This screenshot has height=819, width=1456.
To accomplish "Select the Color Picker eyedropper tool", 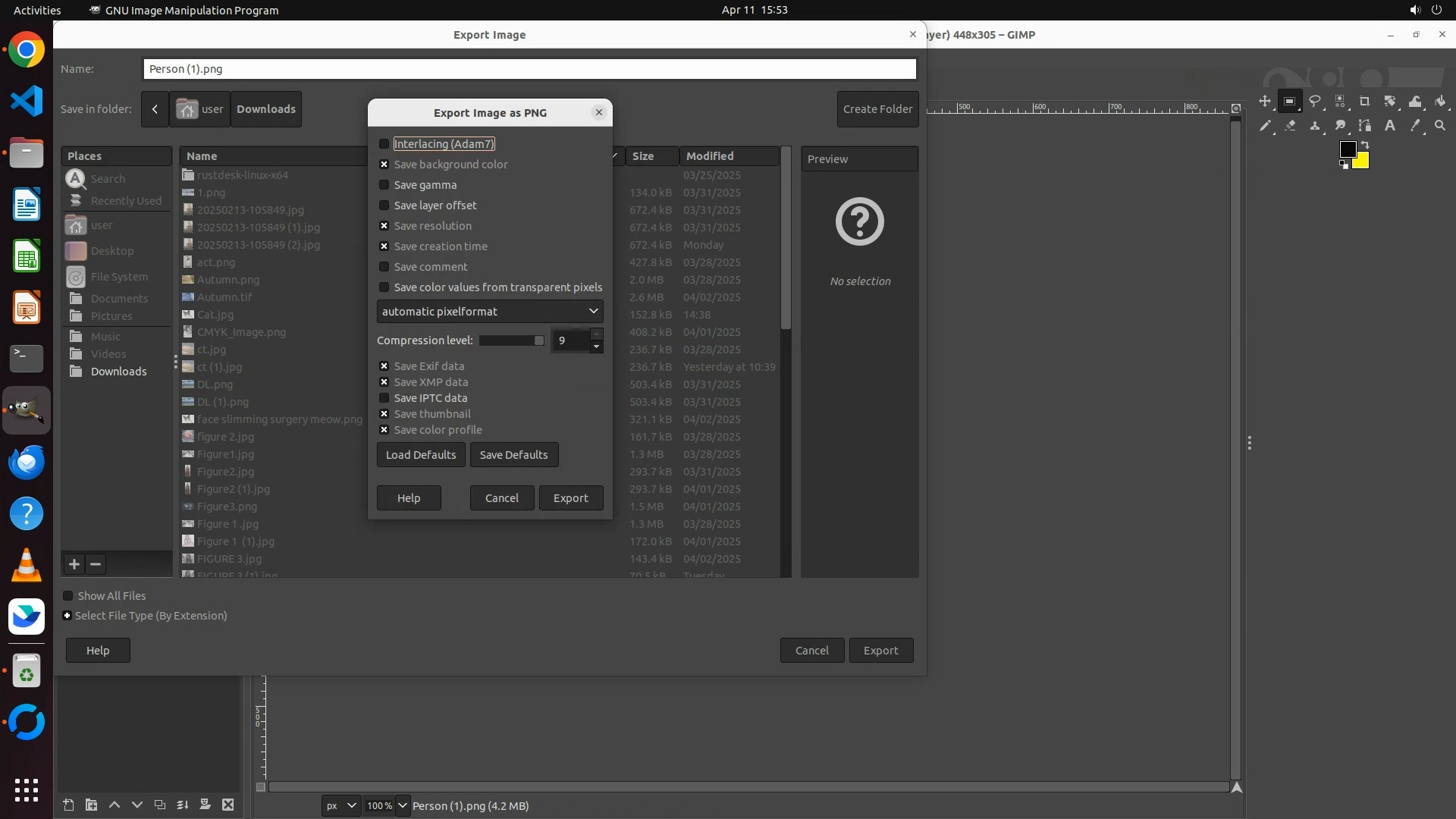I will (1415, 126).
